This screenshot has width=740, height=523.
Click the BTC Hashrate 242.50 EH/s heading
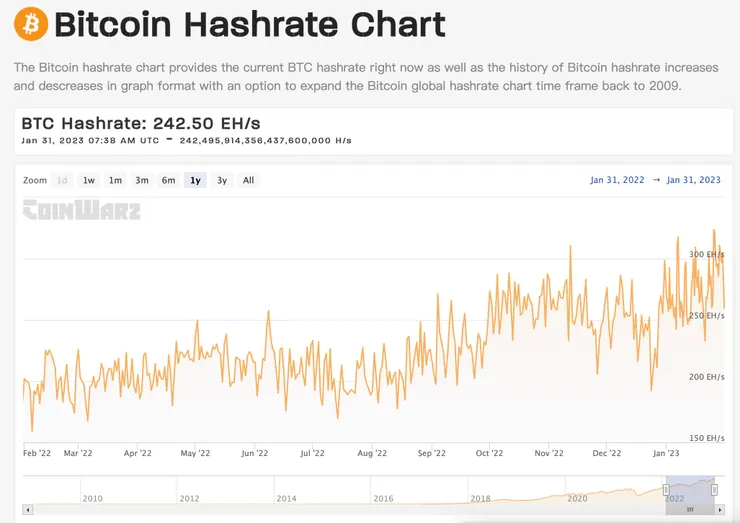click(141, 123)
